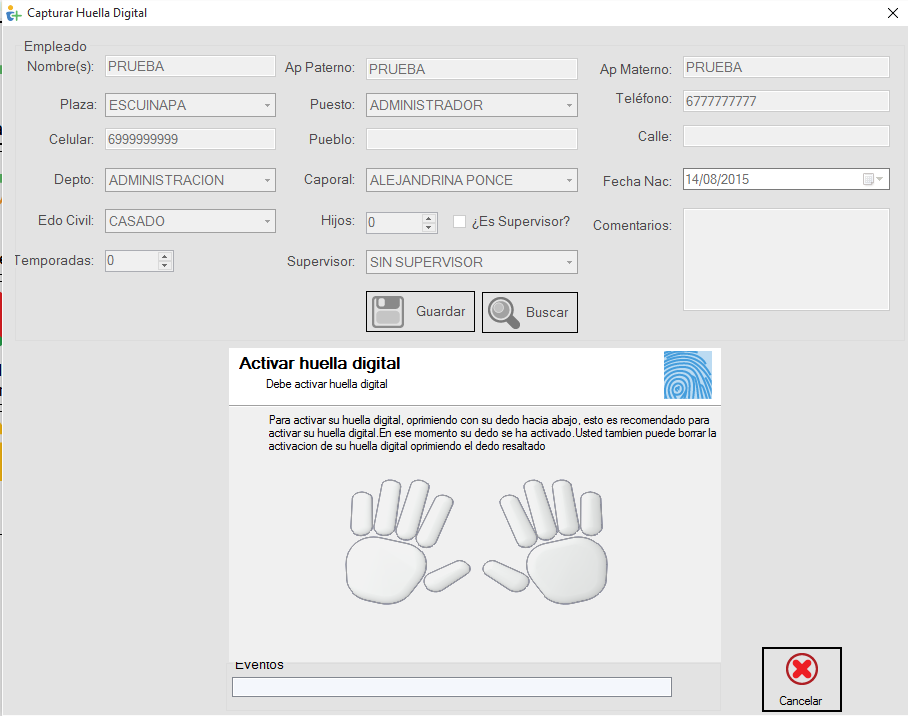The height and width of the screenshot is (716, 908).
Task: Decrease Temporadas value with down arrow
Action: 165,266
